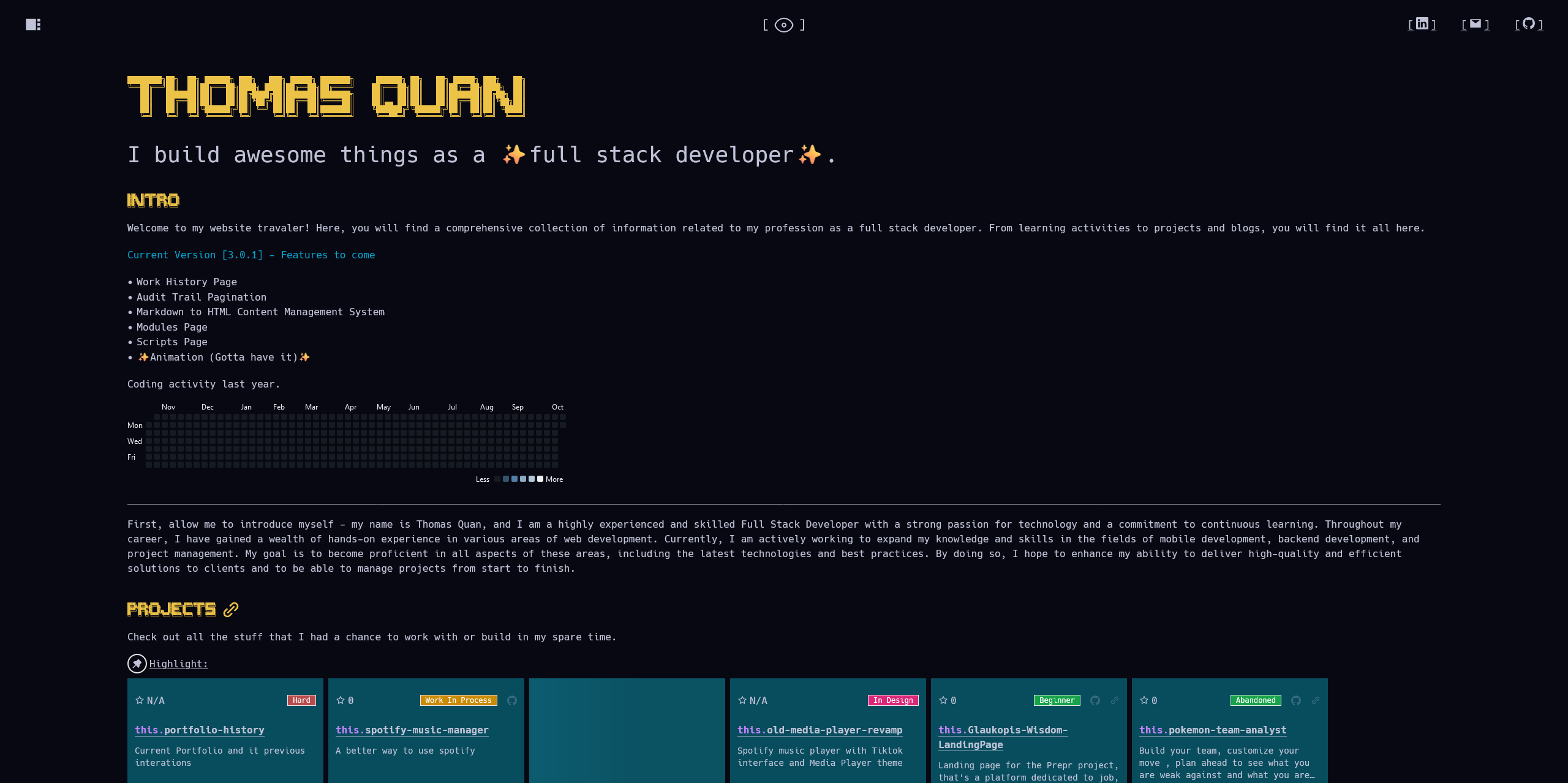Open the LinkedIn profile icon
1568x783 pixels.
tap(1422, 24)
